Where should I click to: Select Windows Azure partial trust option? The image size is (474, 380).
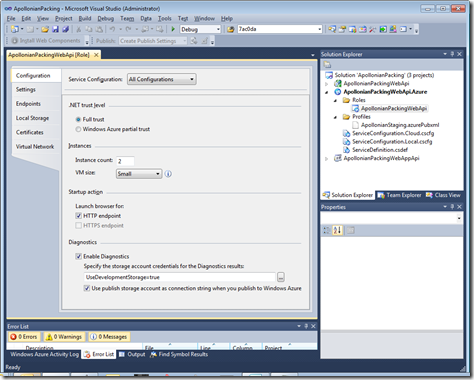[78, 129]
